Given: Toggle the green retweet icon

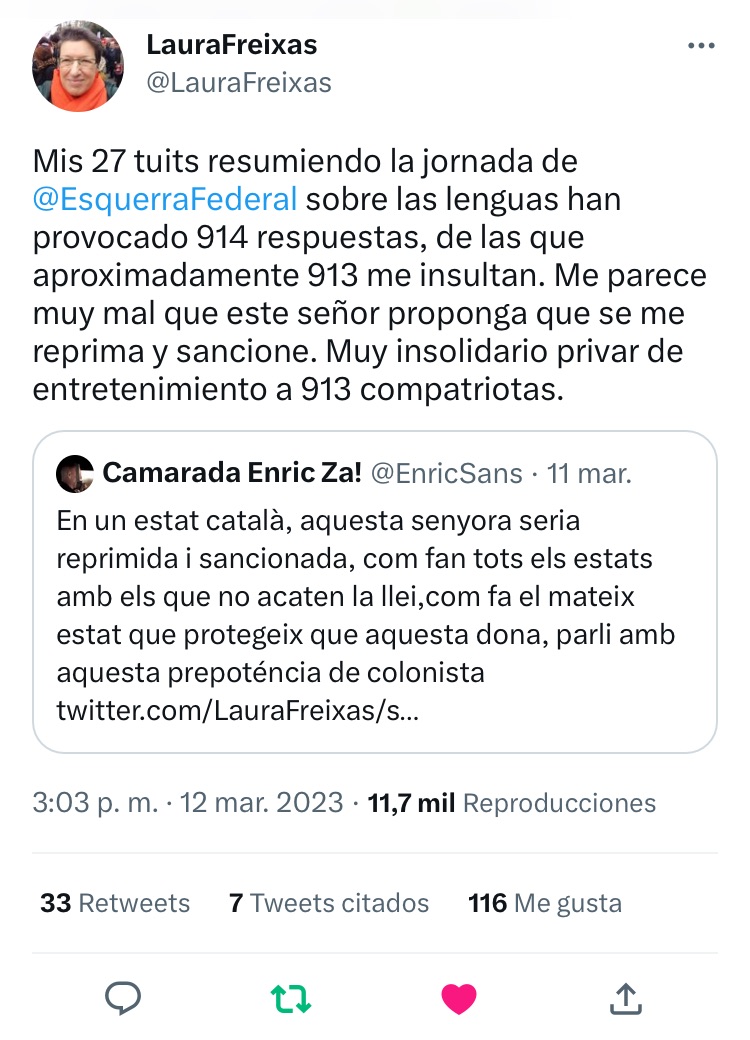Looking at the screenshot, I should click(x=291, y=996).
